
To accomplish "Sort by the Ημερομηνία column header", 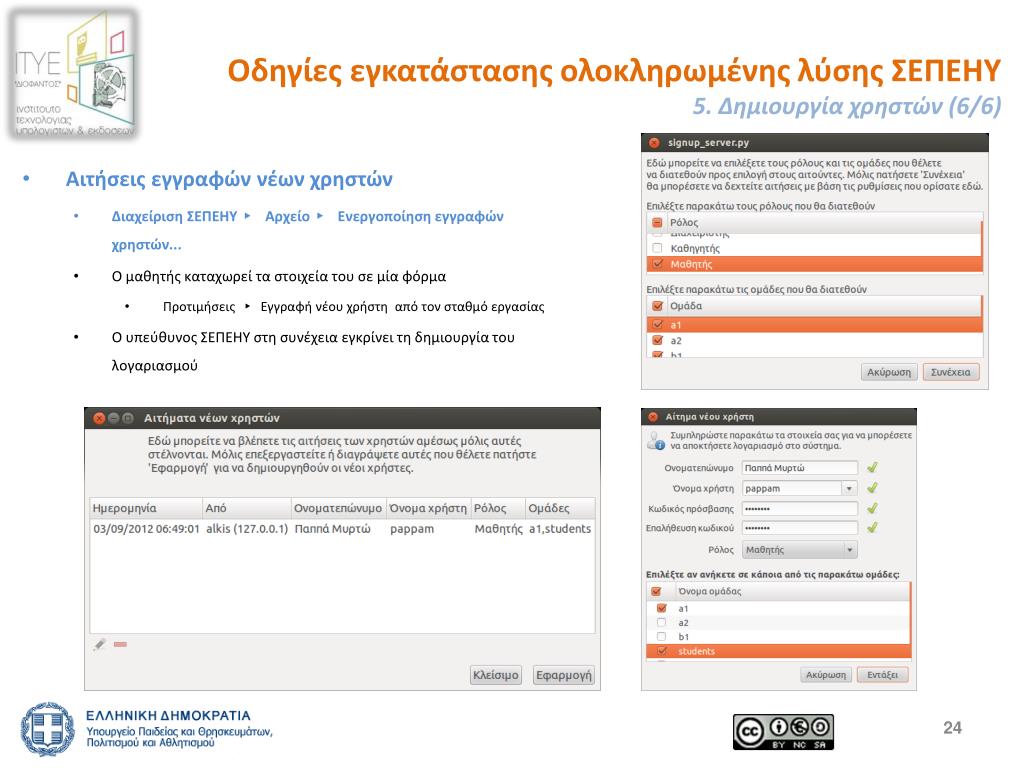I will 146,508.
